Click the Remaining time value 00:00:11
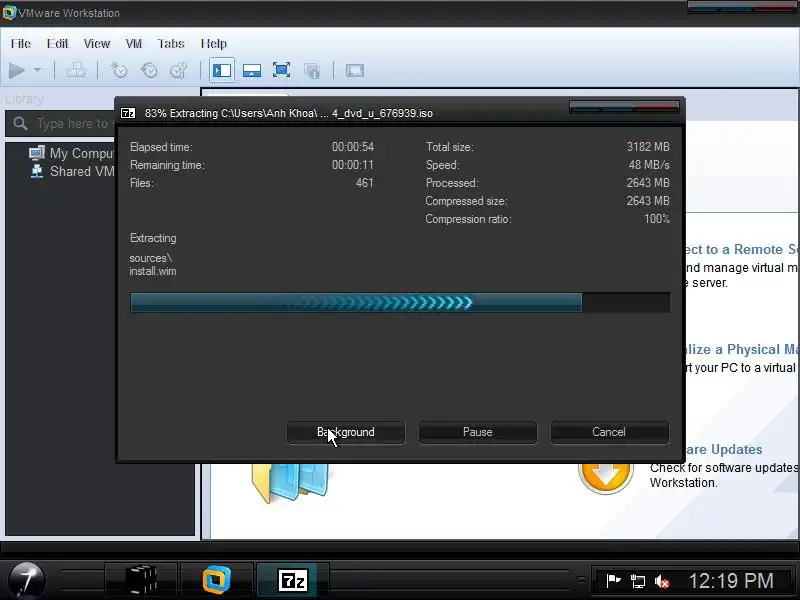This screenshot has width=800, height=600. (353, 165)
